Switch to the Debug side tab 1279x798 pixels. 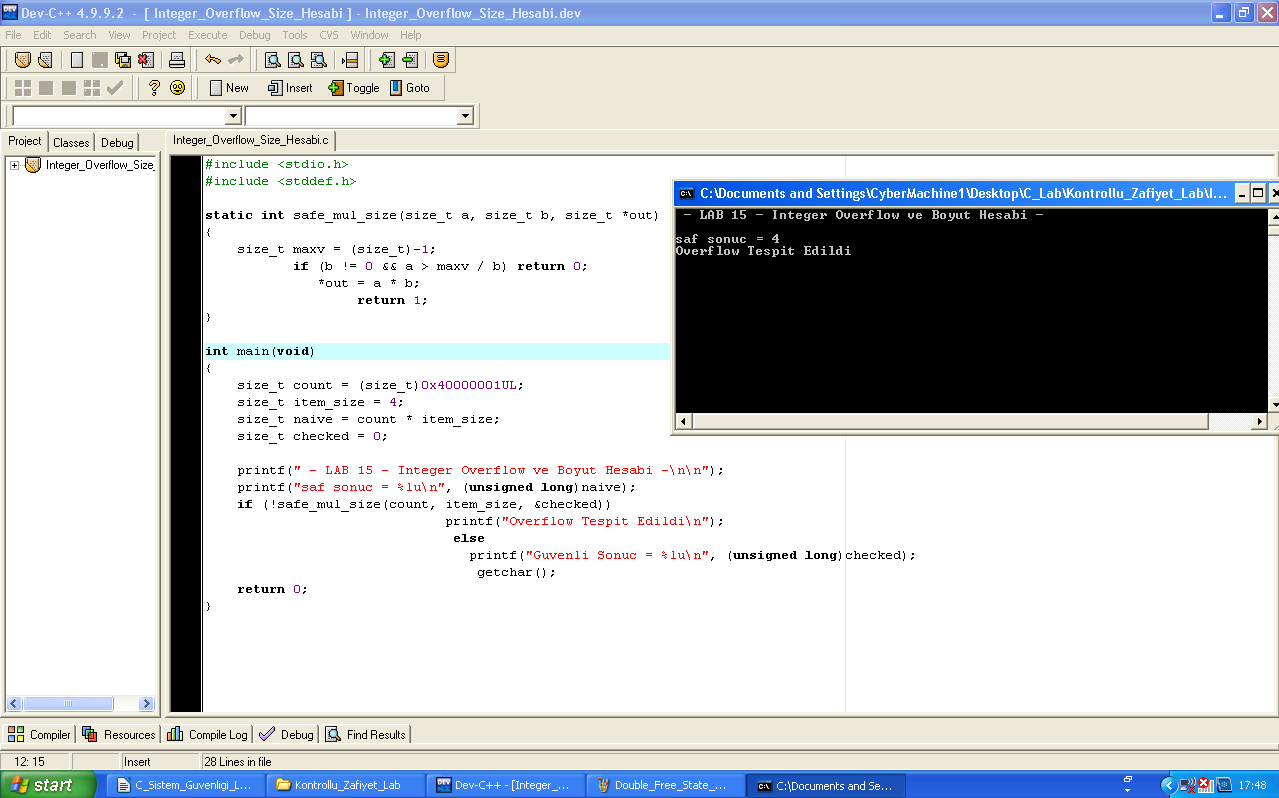click(117, 143)
